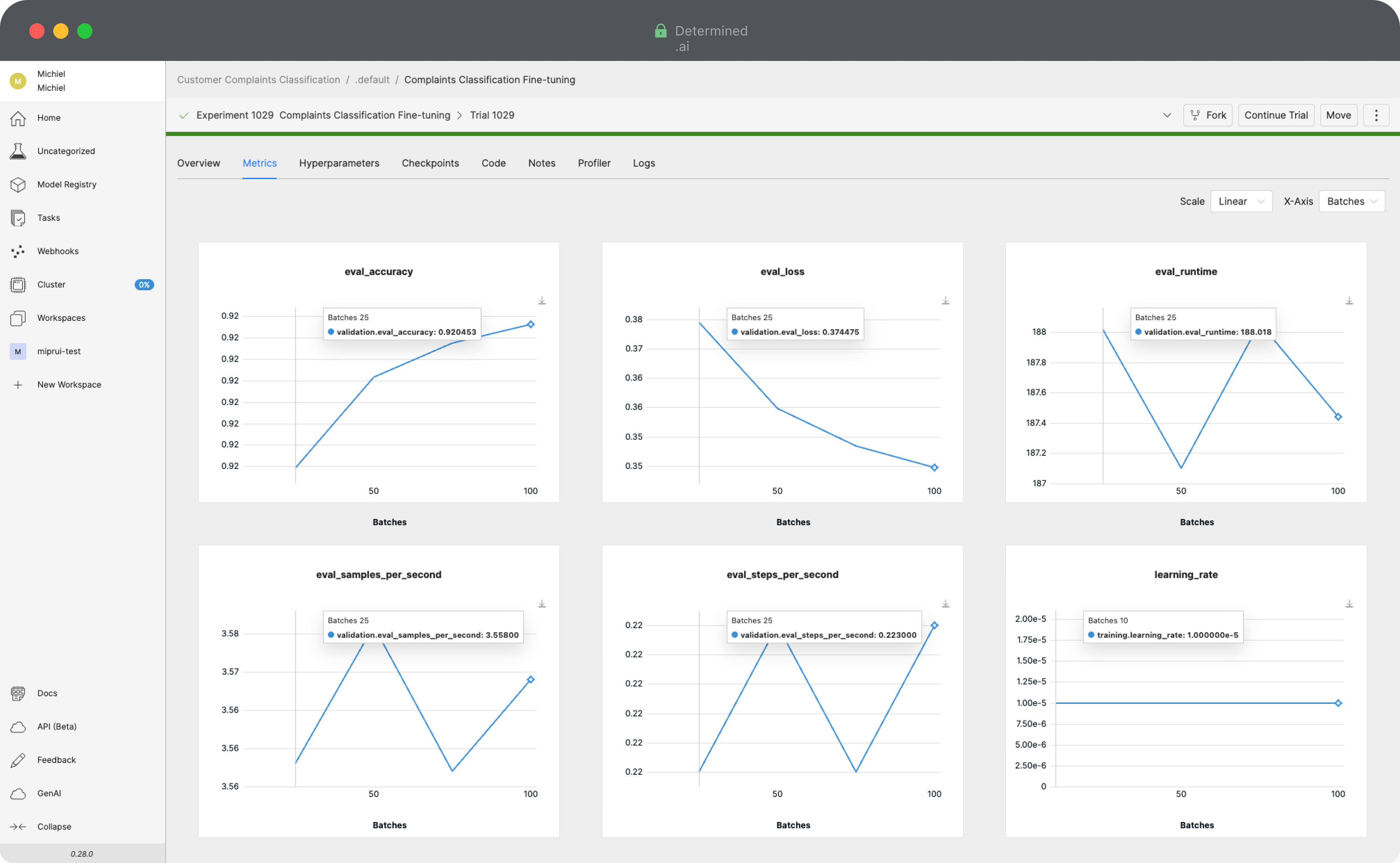Click the Fork button label

tap(1216, 115)
